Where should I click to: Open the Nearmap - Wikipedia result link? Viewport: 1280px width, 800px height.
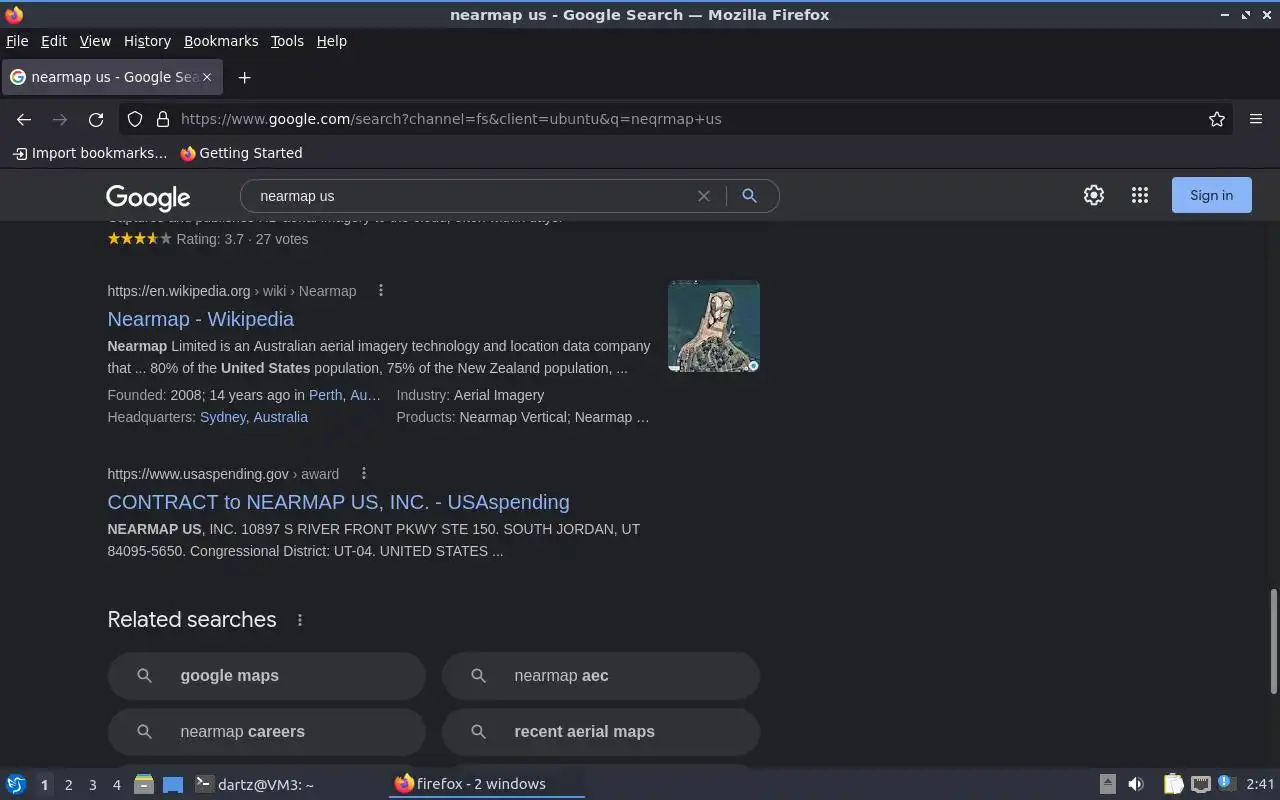coord(200,319)
